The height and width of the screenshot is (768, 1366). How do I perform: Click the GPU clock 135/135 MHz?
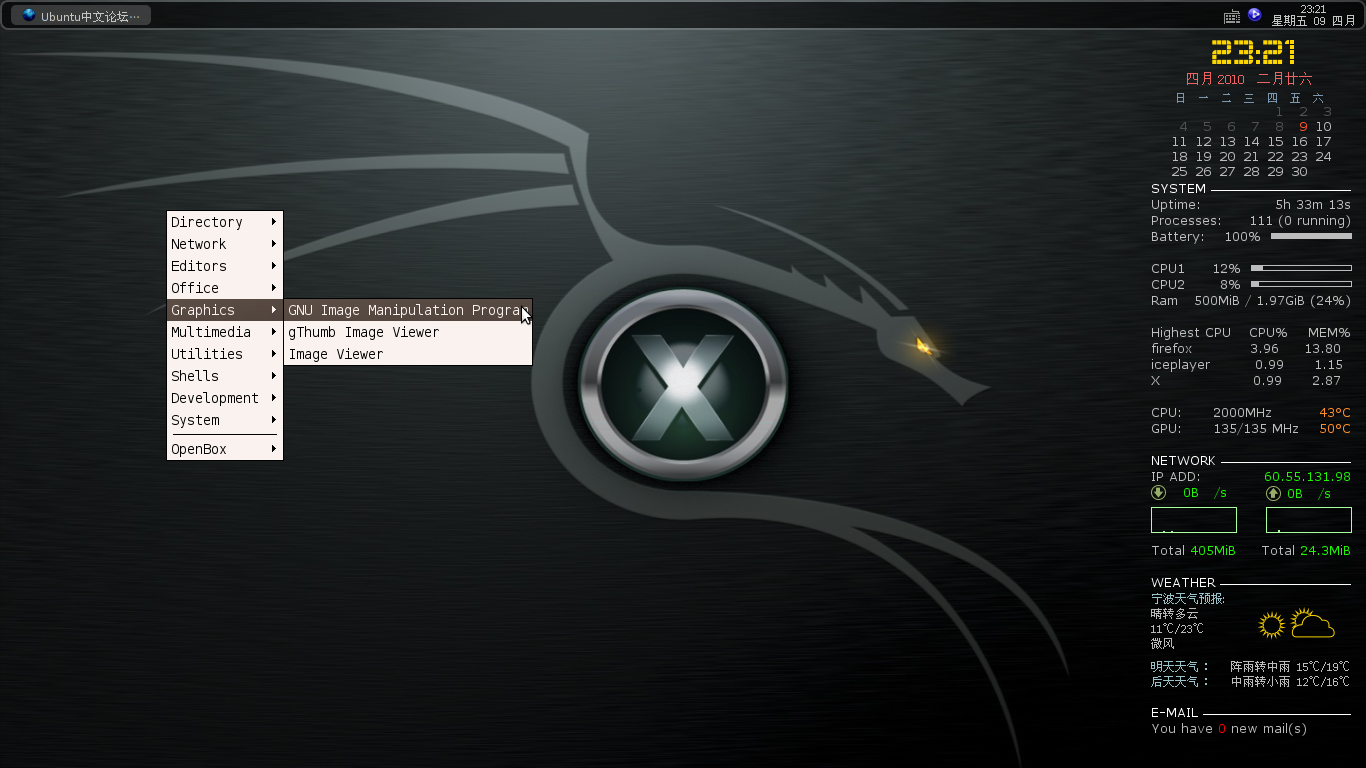(x=1256, y=429)
